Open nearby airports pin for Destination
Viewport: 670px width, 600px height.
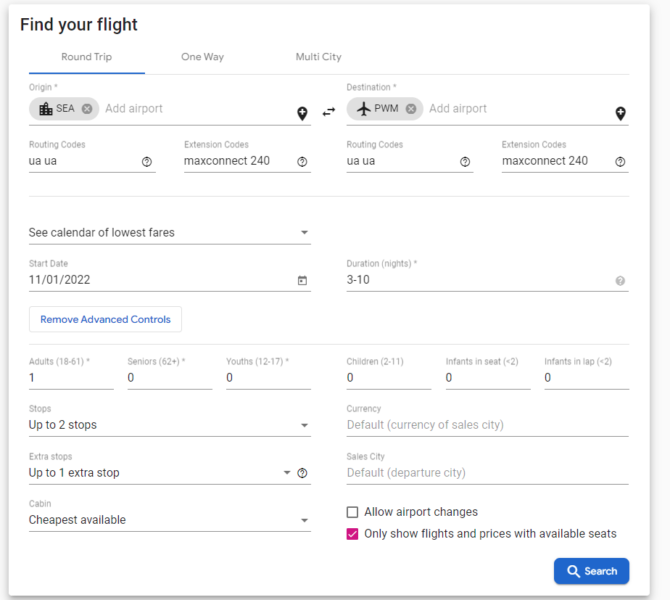[620, 113]
